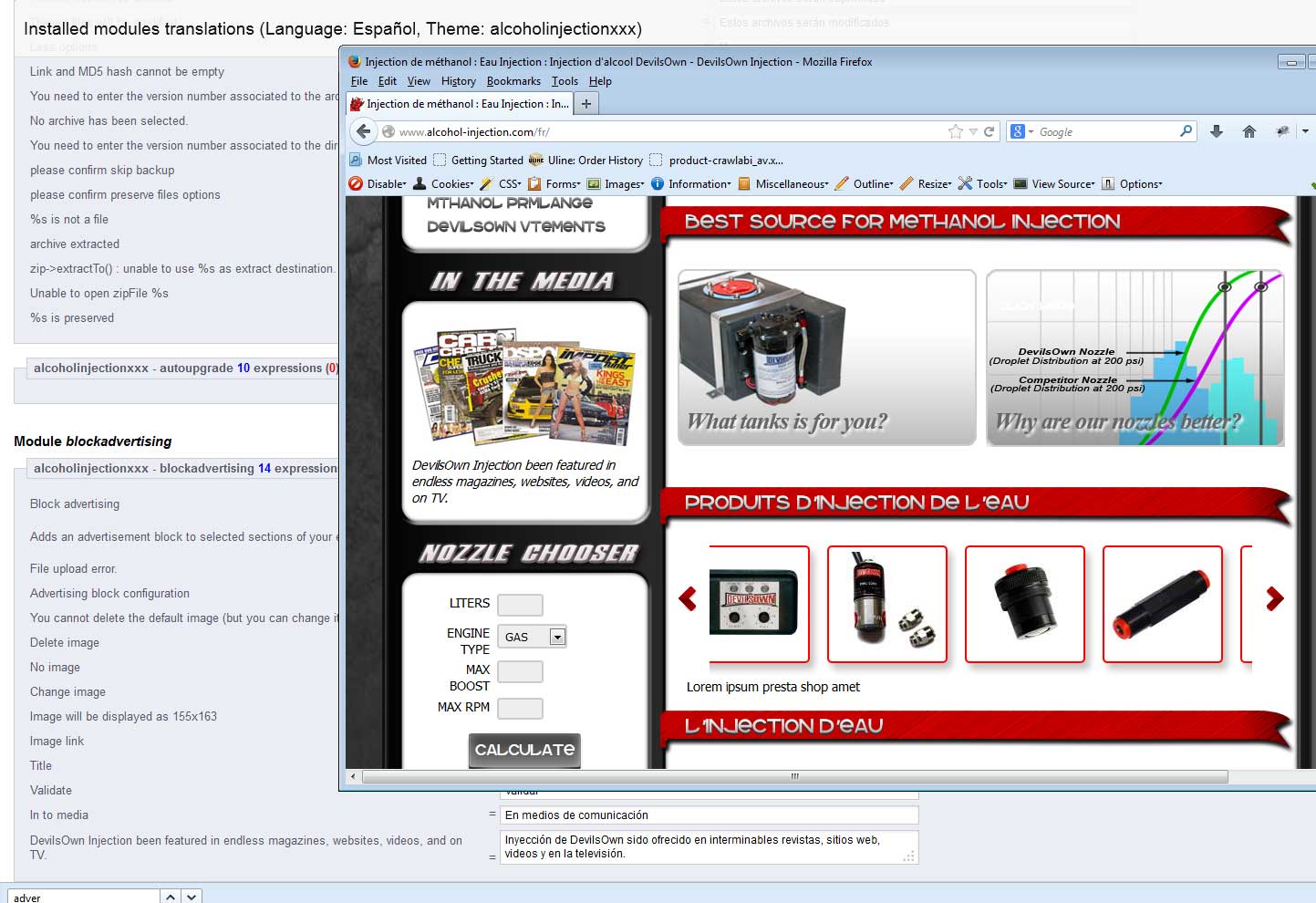This screenshot has height=903, width=1316.
Task: Click the MAX RPM input field
Action: tap(520, 709)
